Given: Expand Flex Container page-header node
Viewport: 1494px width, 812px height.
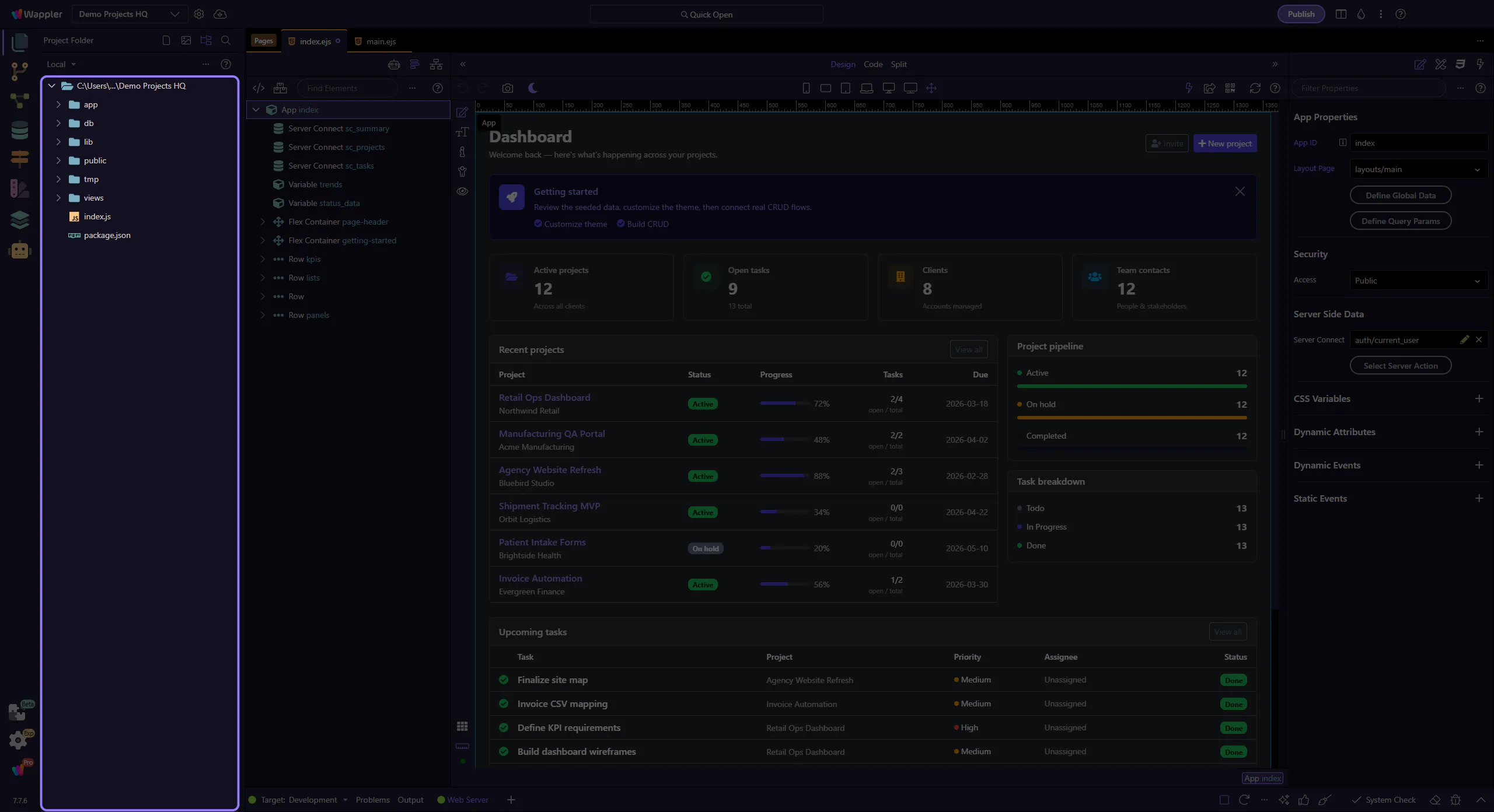Looking at the screenshot, I should pos(263,222).
